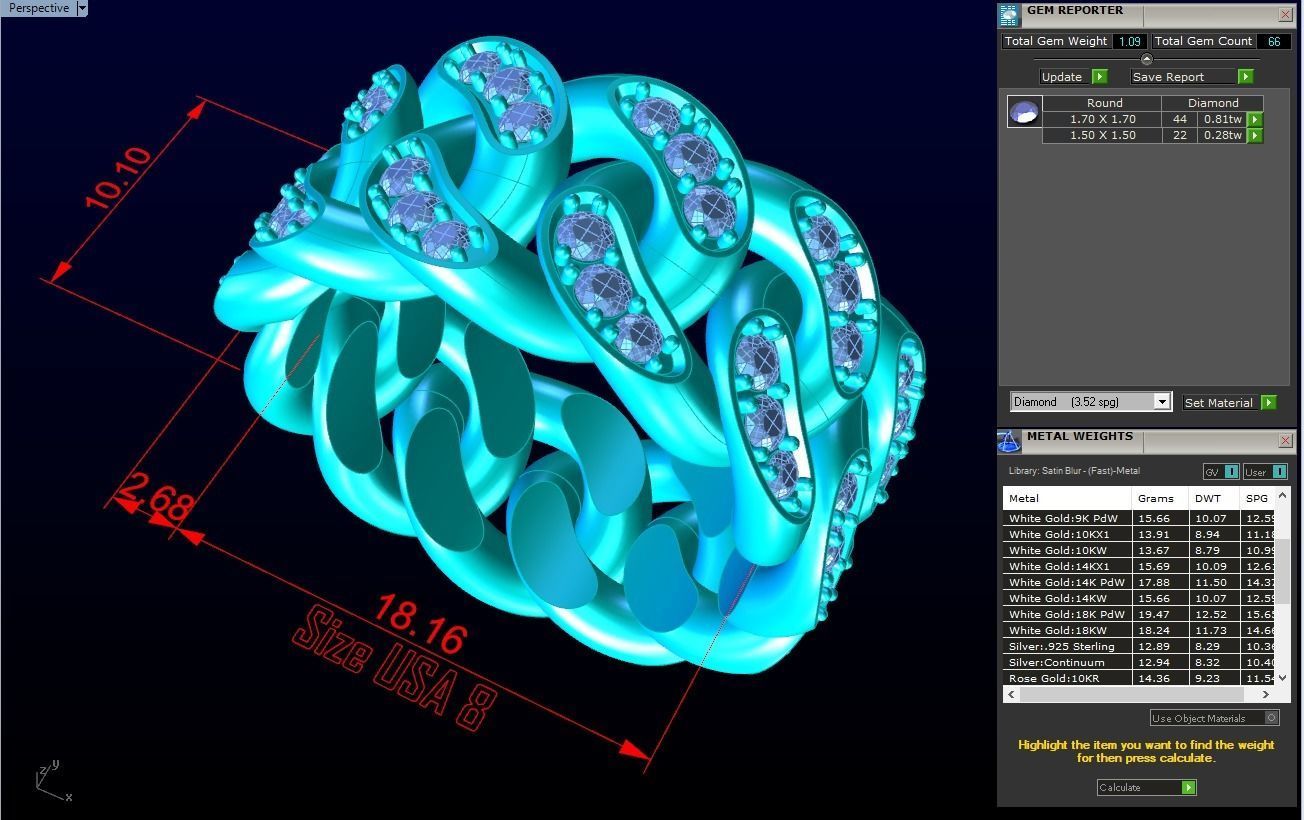1304x820 pixels.
Task: Select the White Gold:10KX1 row
Action: (1139, 534)
